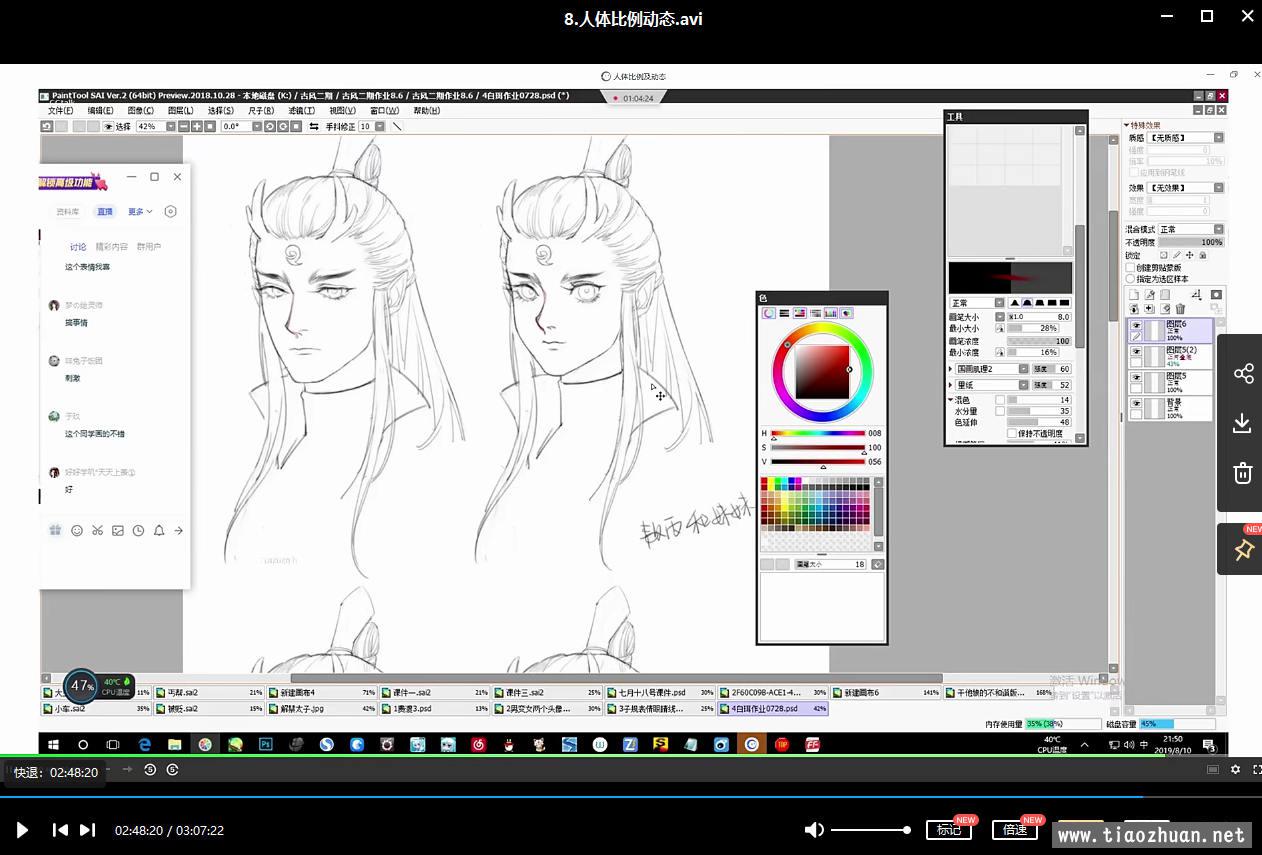
Task: Open the 帮助(H) menu in SAI
Action: pyautogui.click(x=427, y=111)
